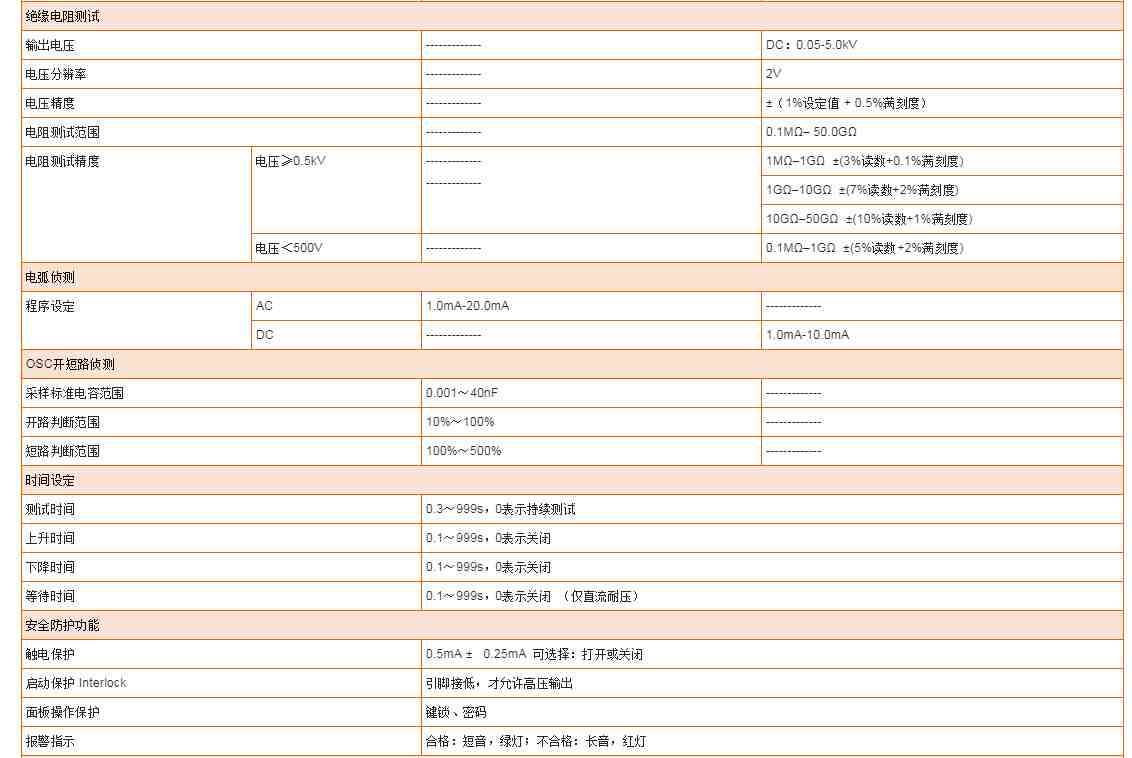Select the 面板操作保护 label
The height and width of the screenshot is (758, 1132).
[x=62, y=713]
